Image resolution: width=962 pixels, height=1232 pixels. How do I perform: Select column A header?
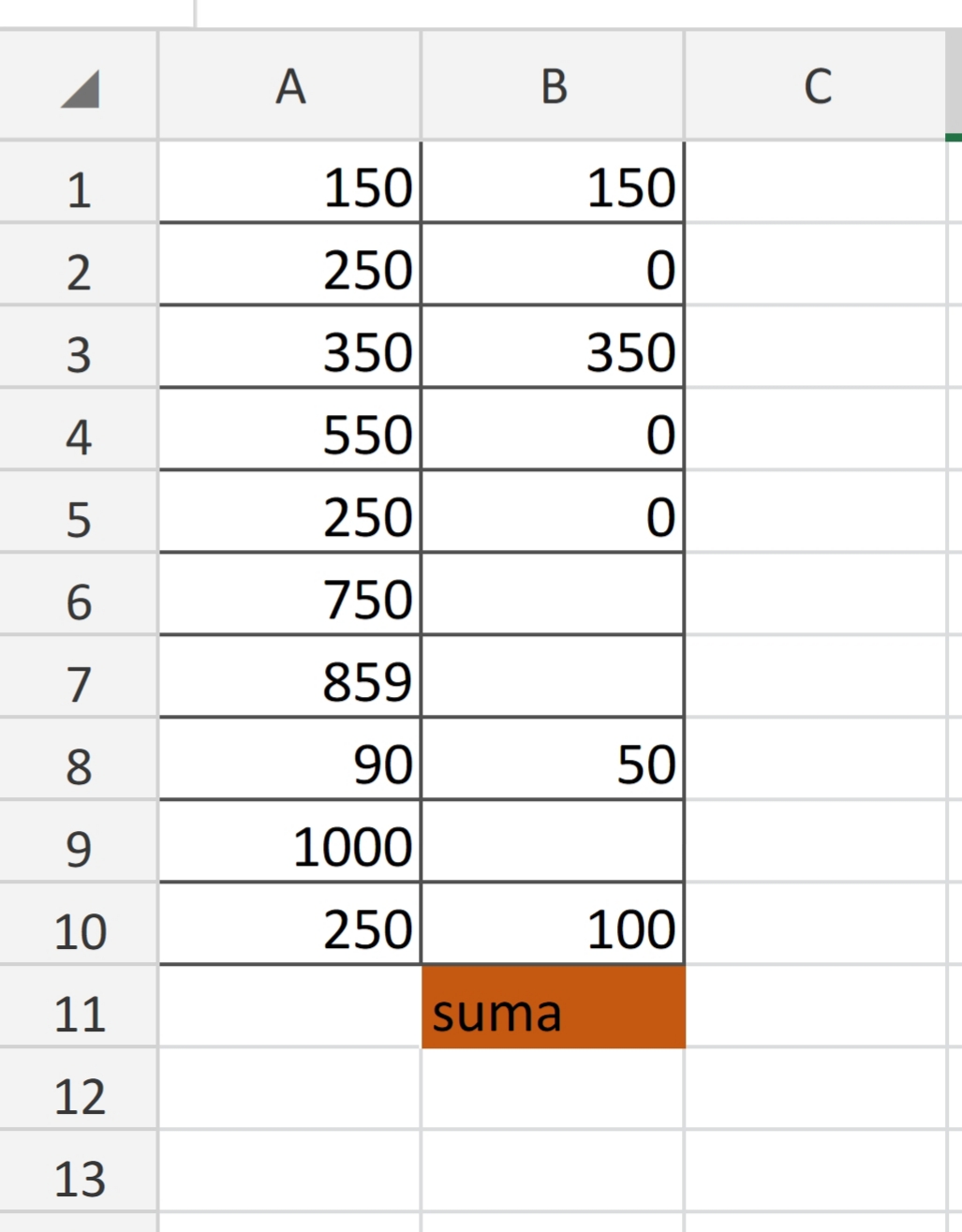(290, 85)
